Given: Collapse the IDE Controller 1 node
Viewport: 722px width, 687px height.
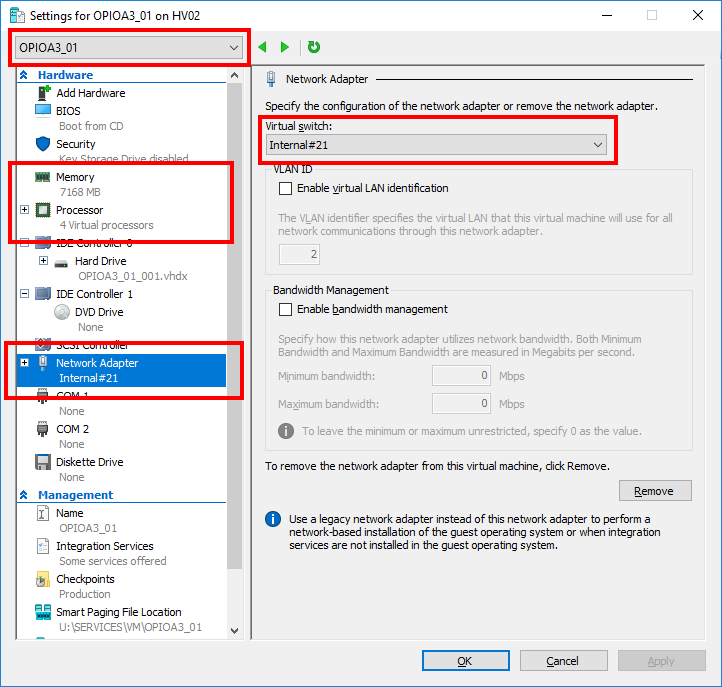Looking at the screenshot, I should pos(25,294).
